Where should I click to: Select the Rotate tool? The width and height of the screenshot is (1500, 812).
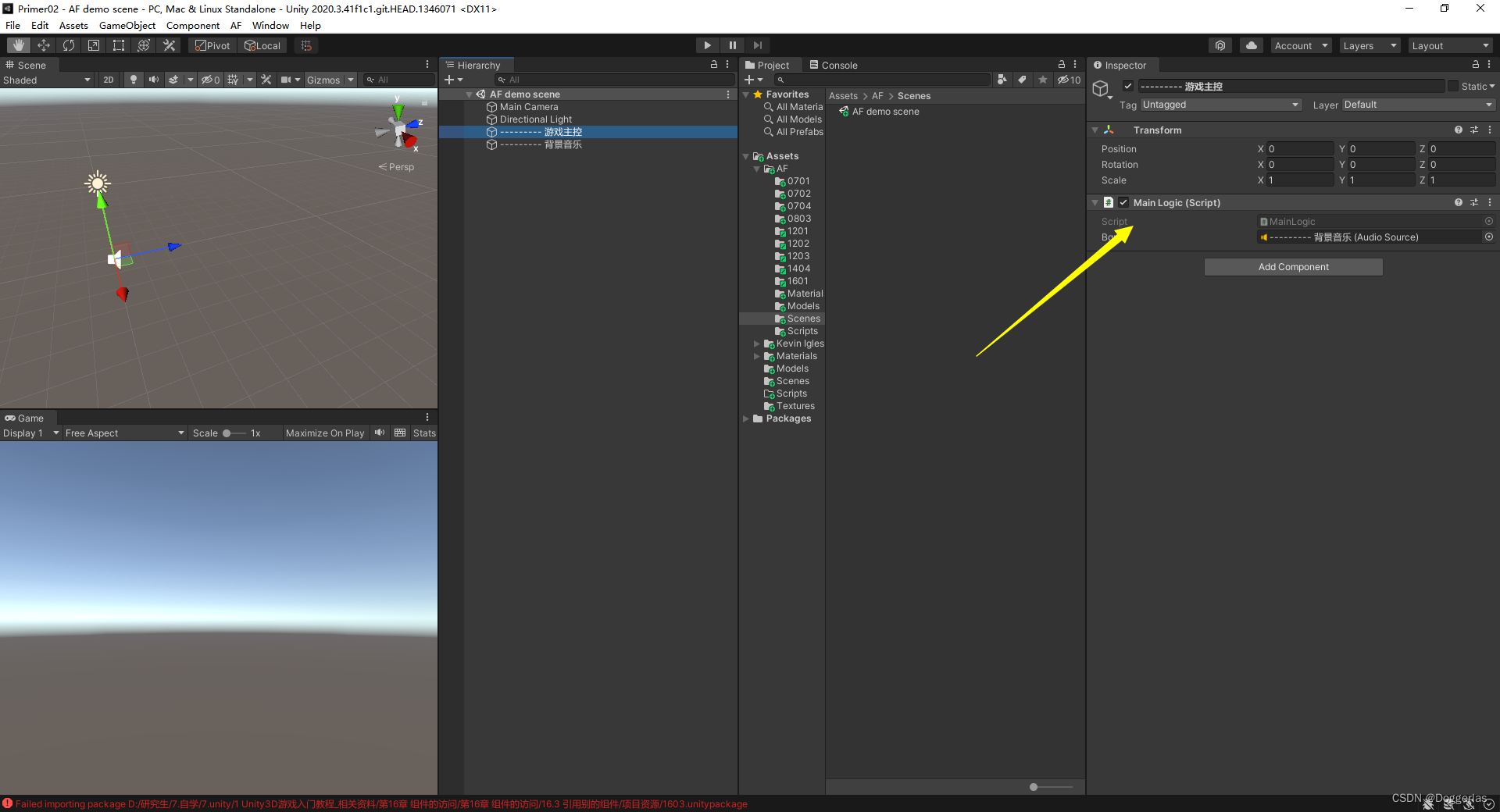[69, 45]
